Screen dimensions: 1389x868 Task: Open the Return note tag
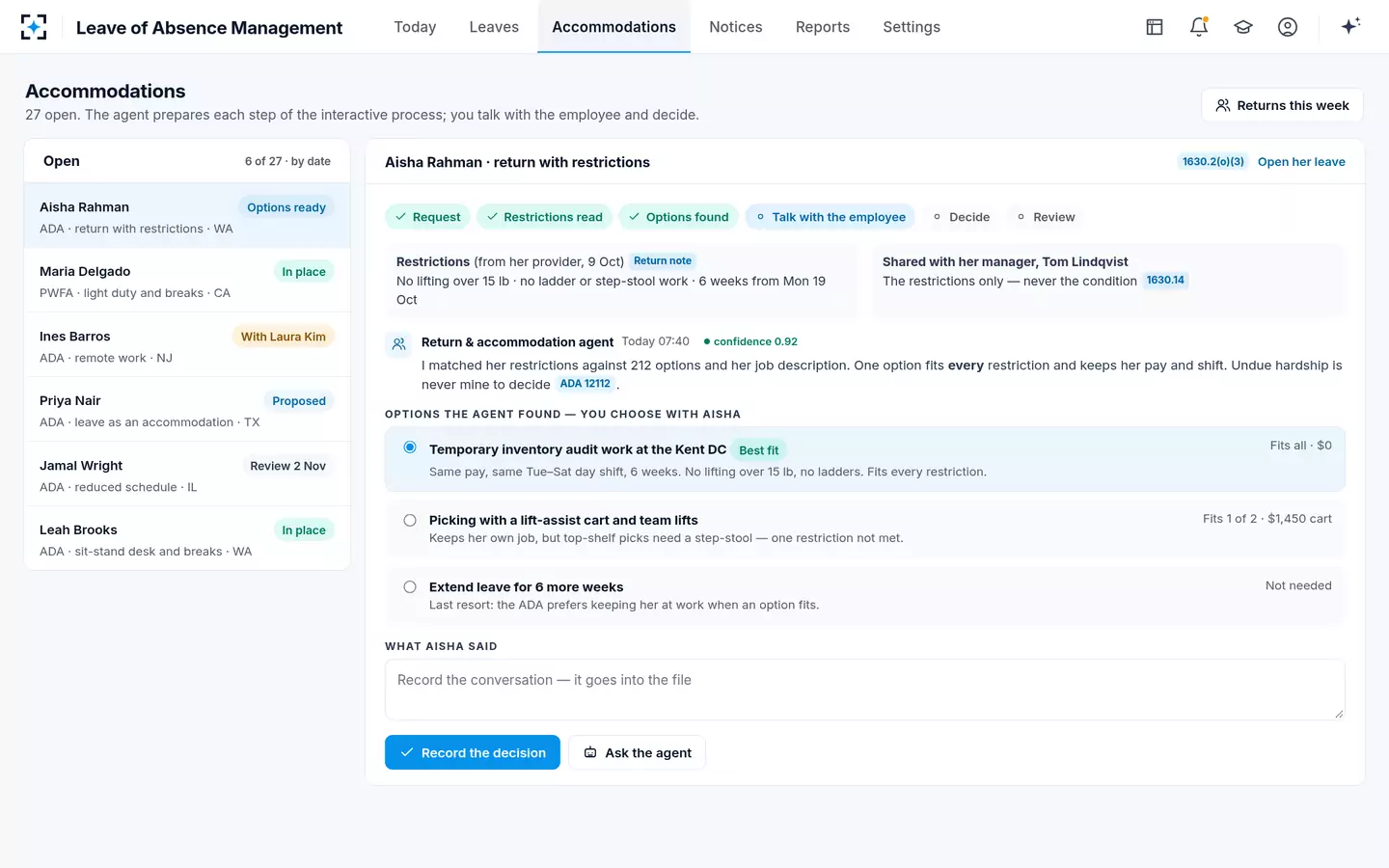point(663,261)
